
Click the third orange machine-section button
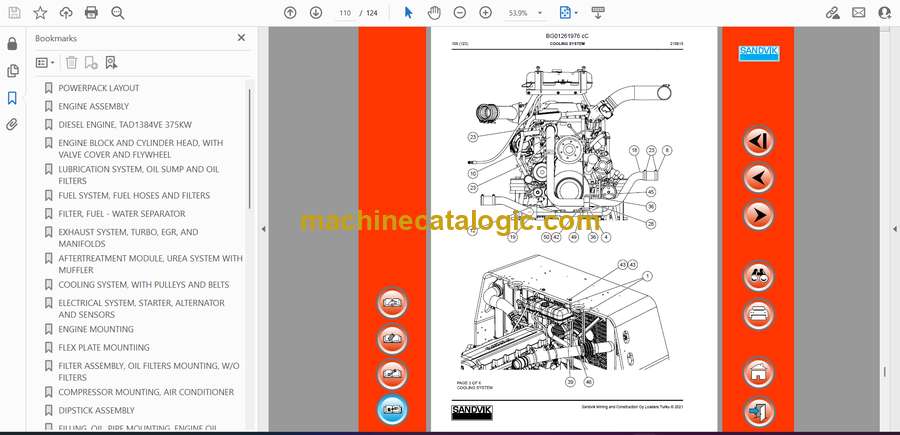392,374
